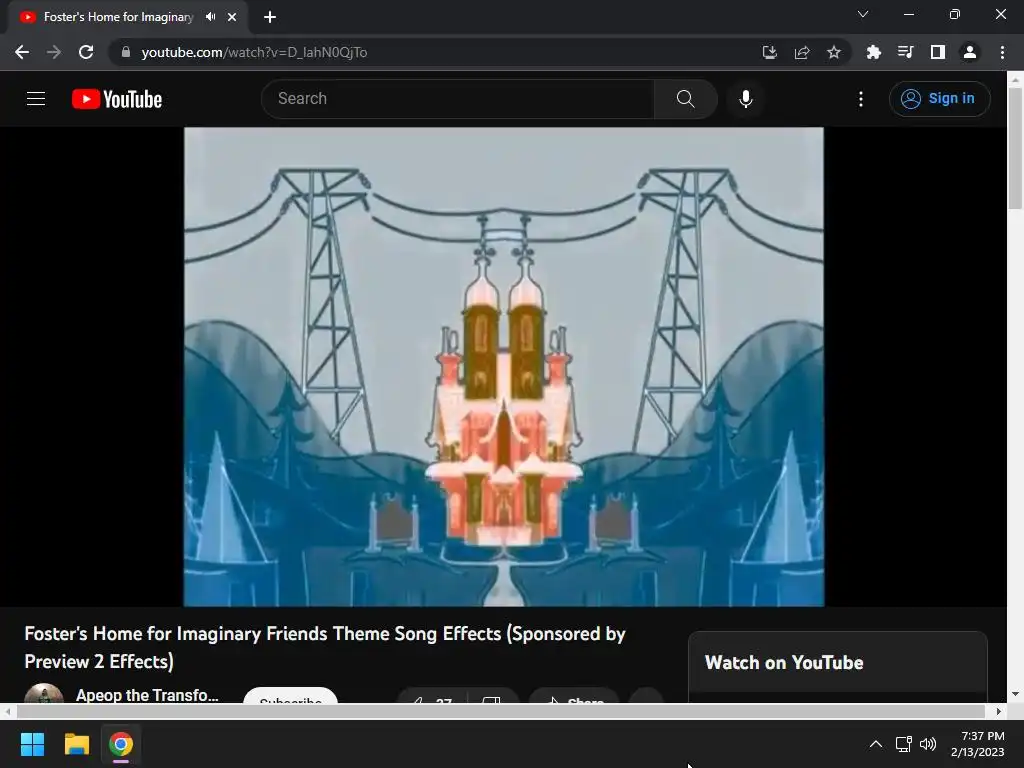Click the vertical page scrollbar thumb
The height and width of the screenshot is (768, 1024).
point(1015,148)
